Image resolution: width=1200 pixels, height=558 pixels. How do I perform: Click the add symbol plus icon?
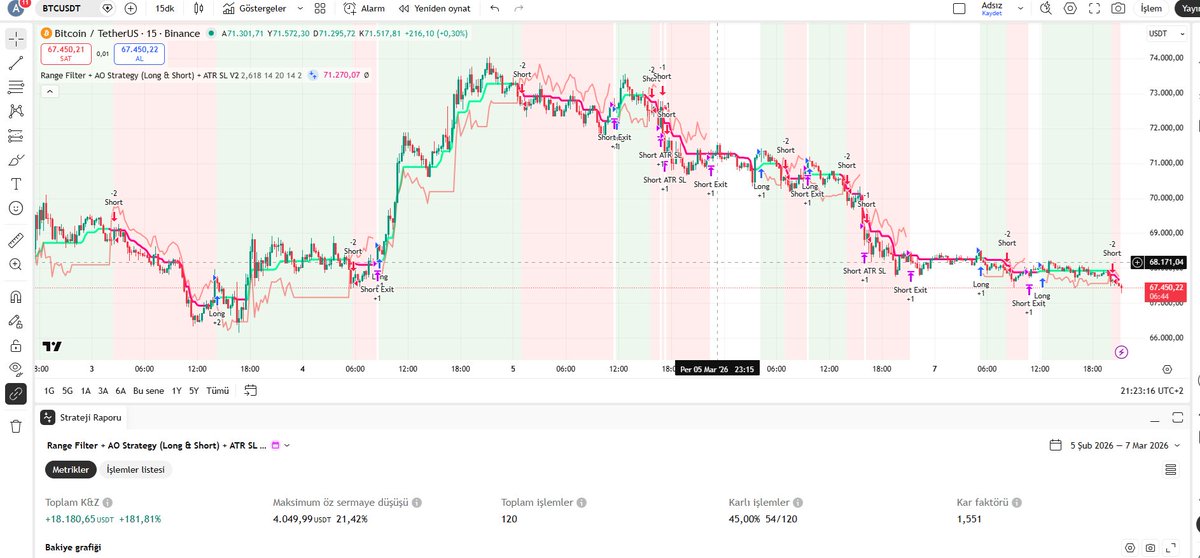pos(131,9)
